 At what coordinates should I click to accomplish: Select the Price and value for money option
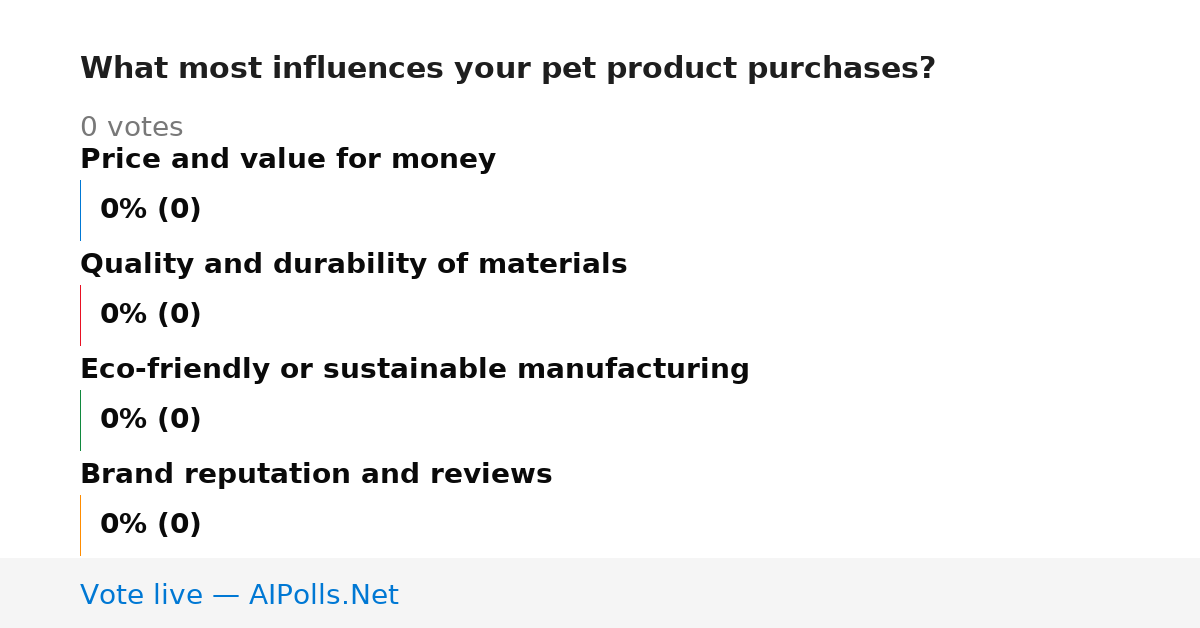288,159
